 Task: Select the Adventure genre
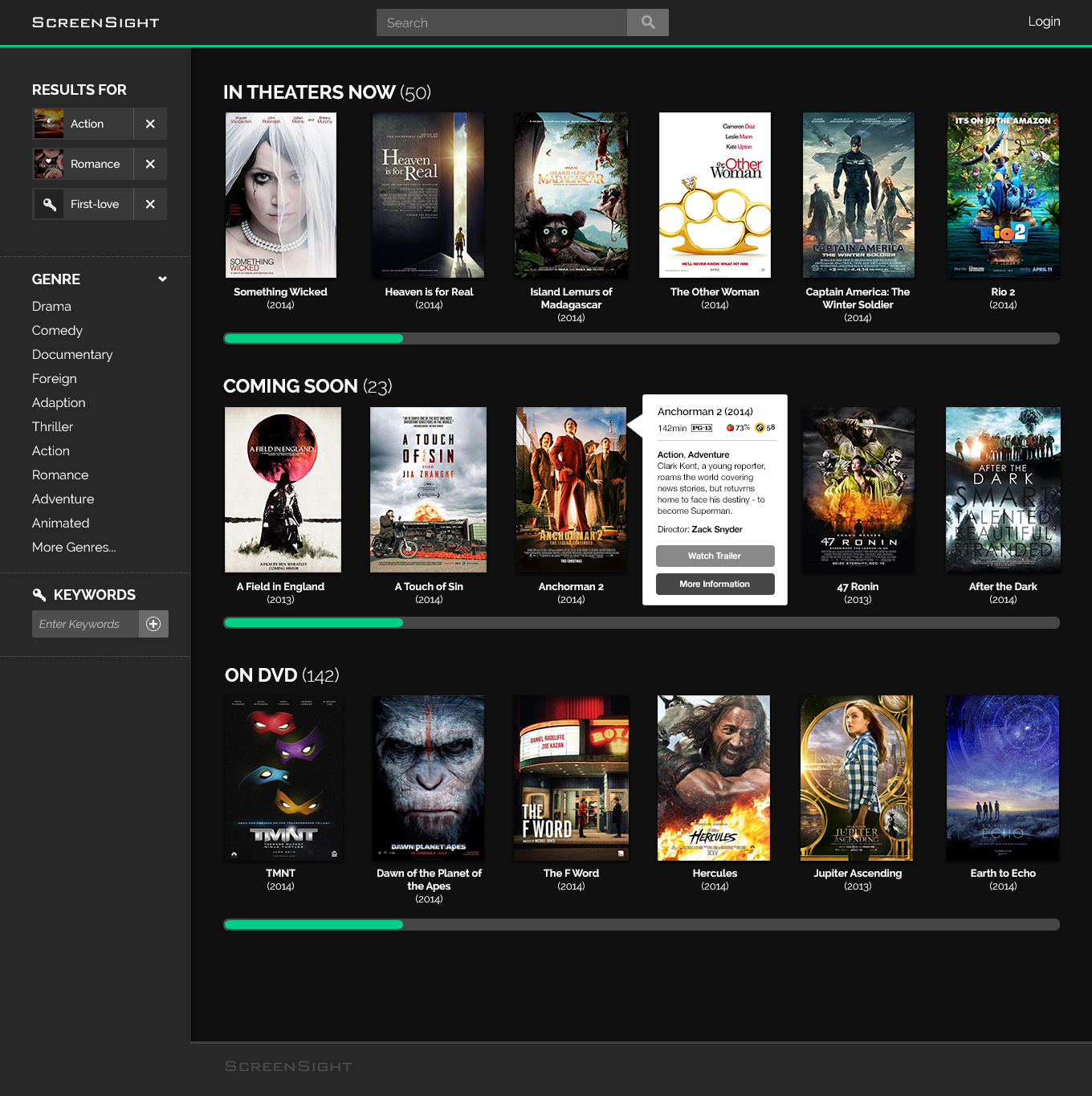[63, 499]
